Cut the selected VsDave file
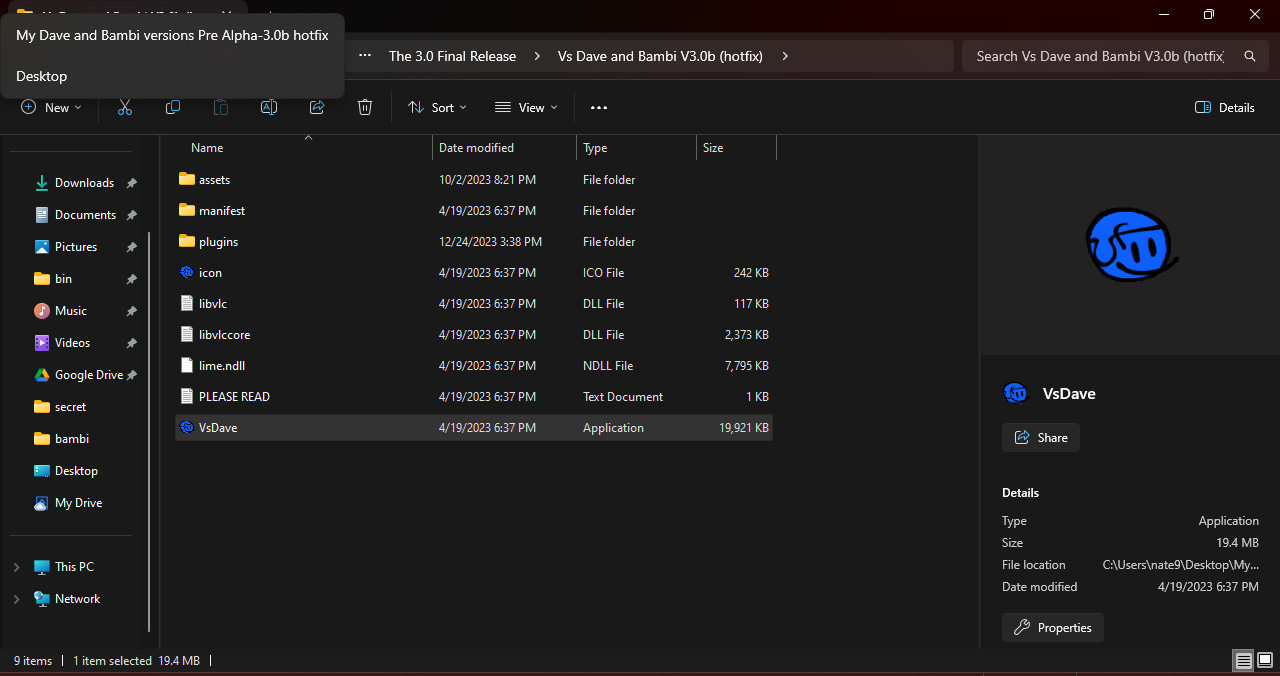Image resolution: width=1280 pixels, height=676 pixels. click(x=124, y=107)
